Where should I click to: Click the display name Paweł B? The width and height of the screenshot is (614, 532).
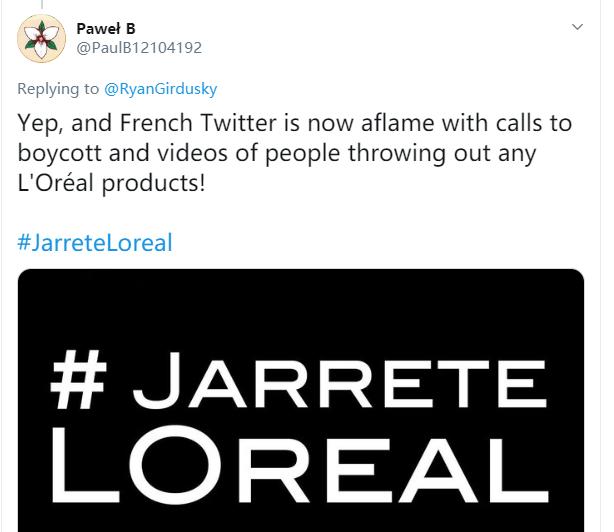(105, 28)
